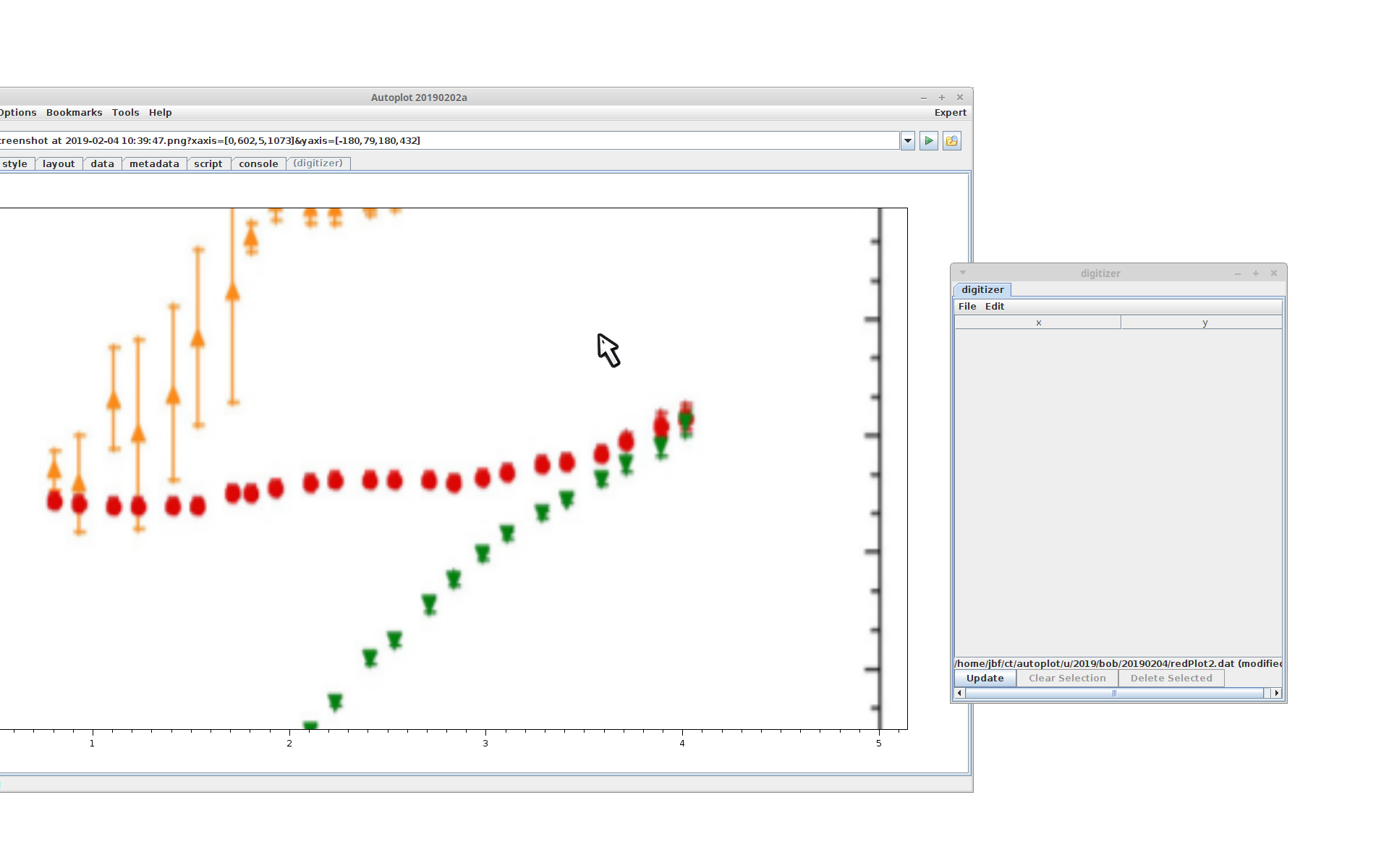
Task: Minimize the digitizer window
Action: pos(1238,273)
